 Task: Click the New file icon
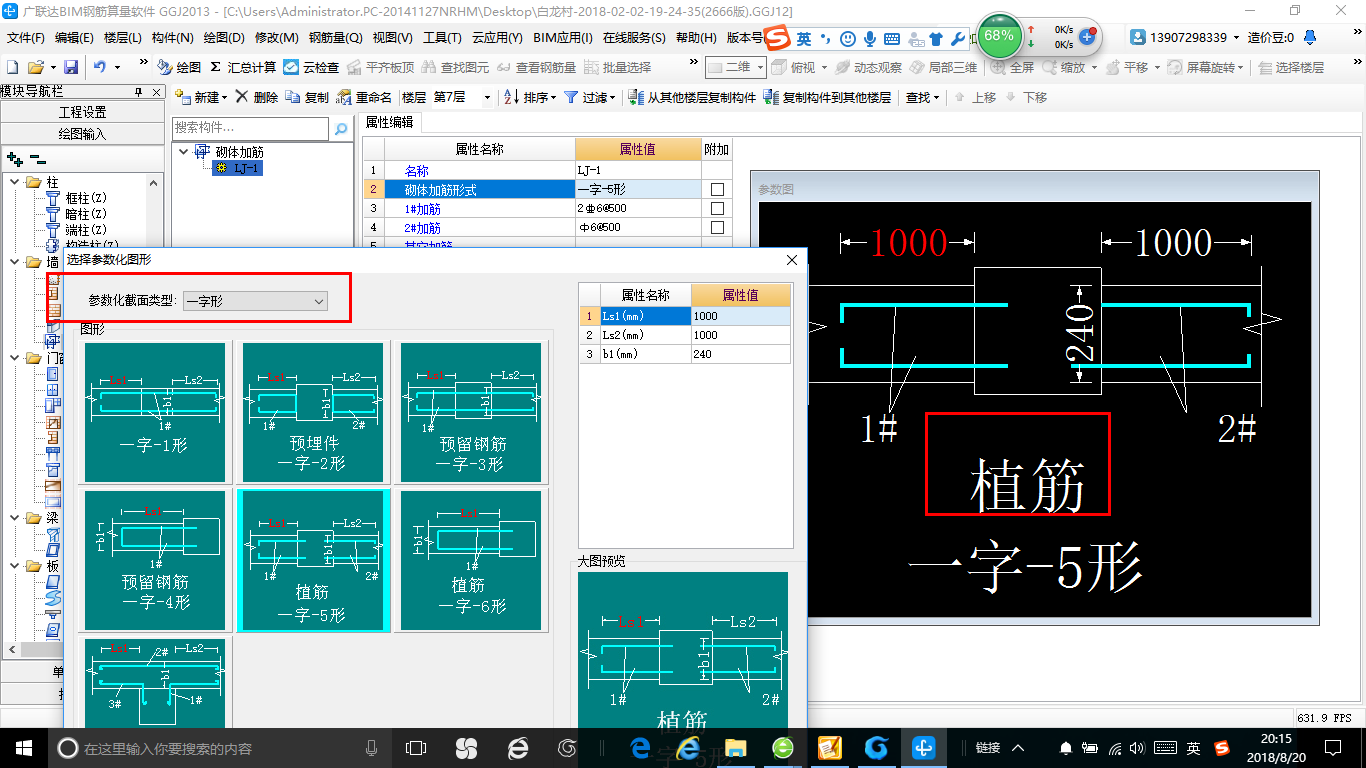coord(12,67)
